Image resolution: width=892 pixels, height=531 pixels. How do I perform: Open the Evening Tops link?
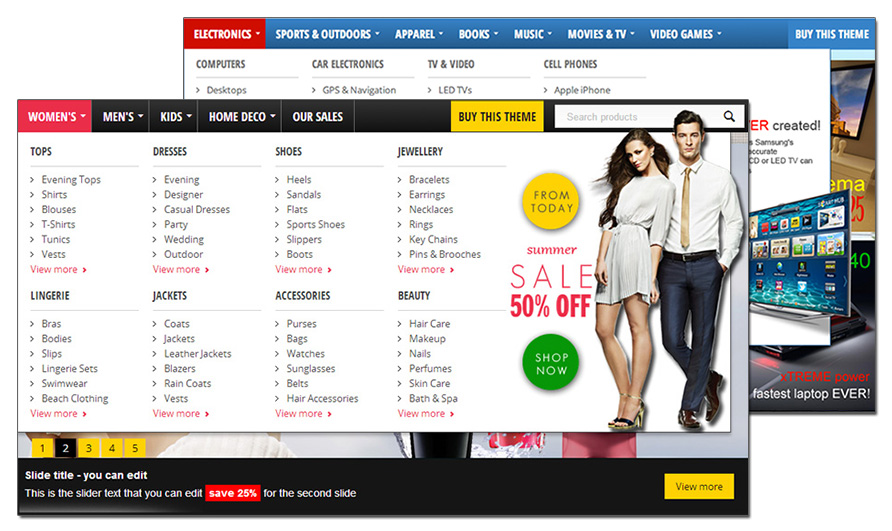71,180
